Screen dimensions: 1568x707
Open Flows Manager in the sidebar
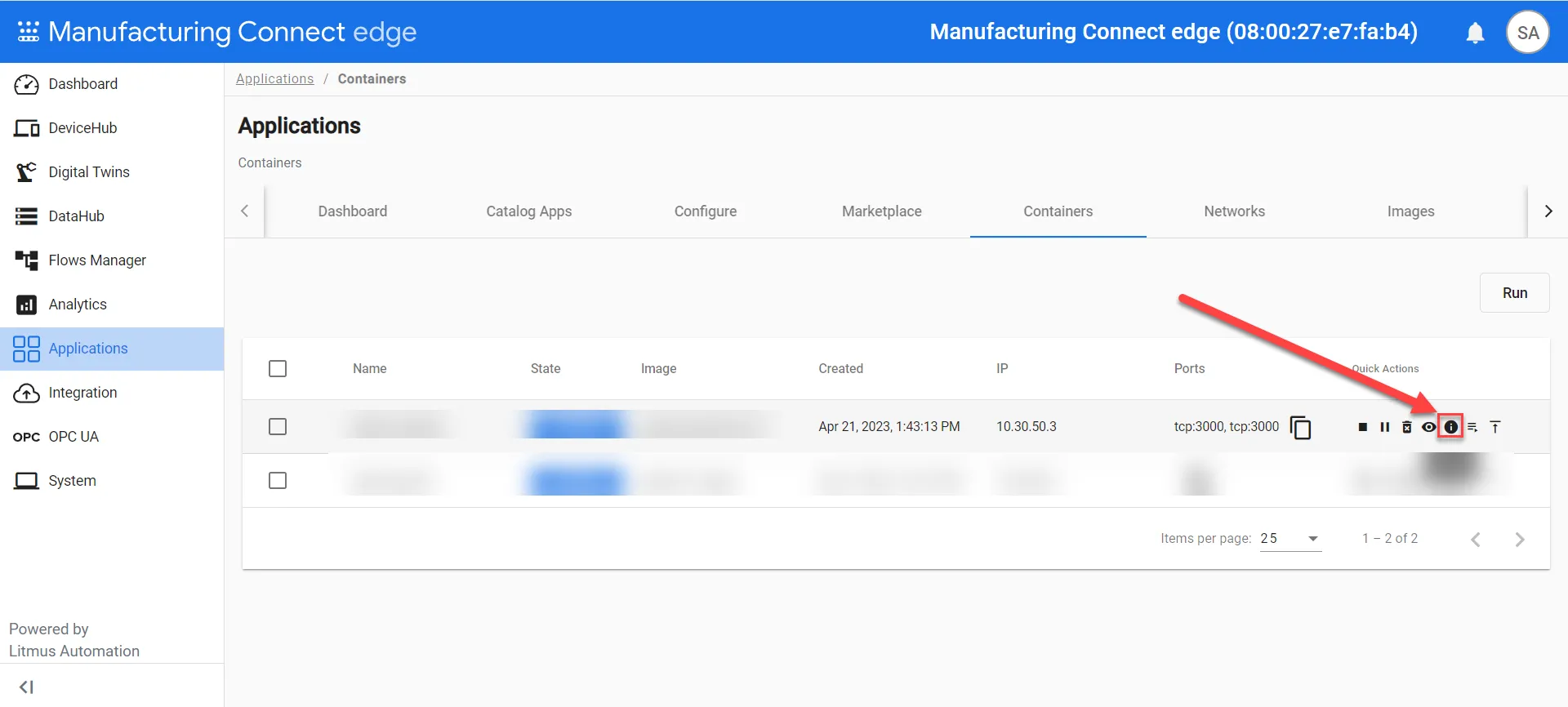click(112, 260)
